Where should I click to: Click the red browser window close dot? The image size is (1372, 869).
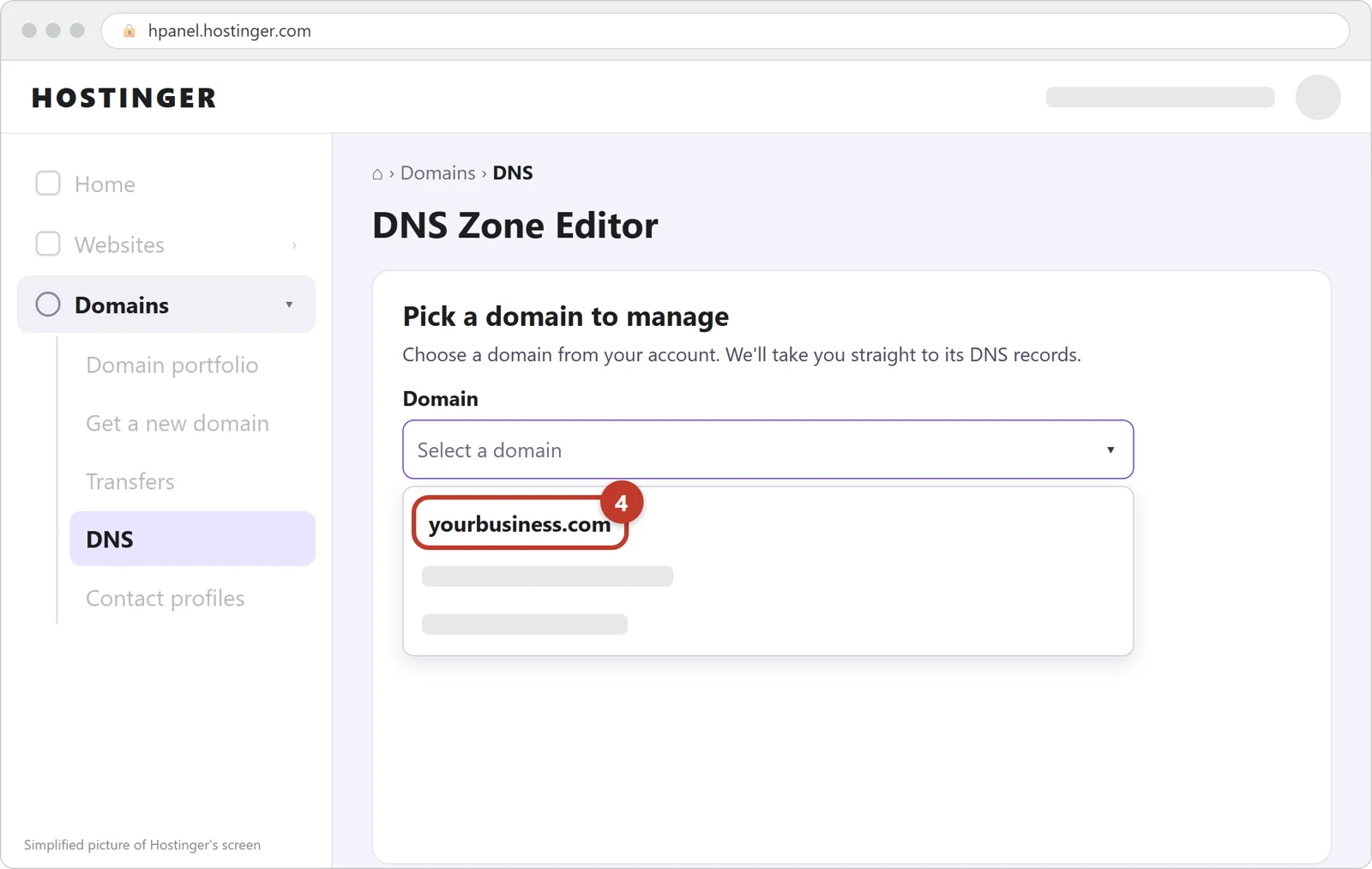[29, 30]
